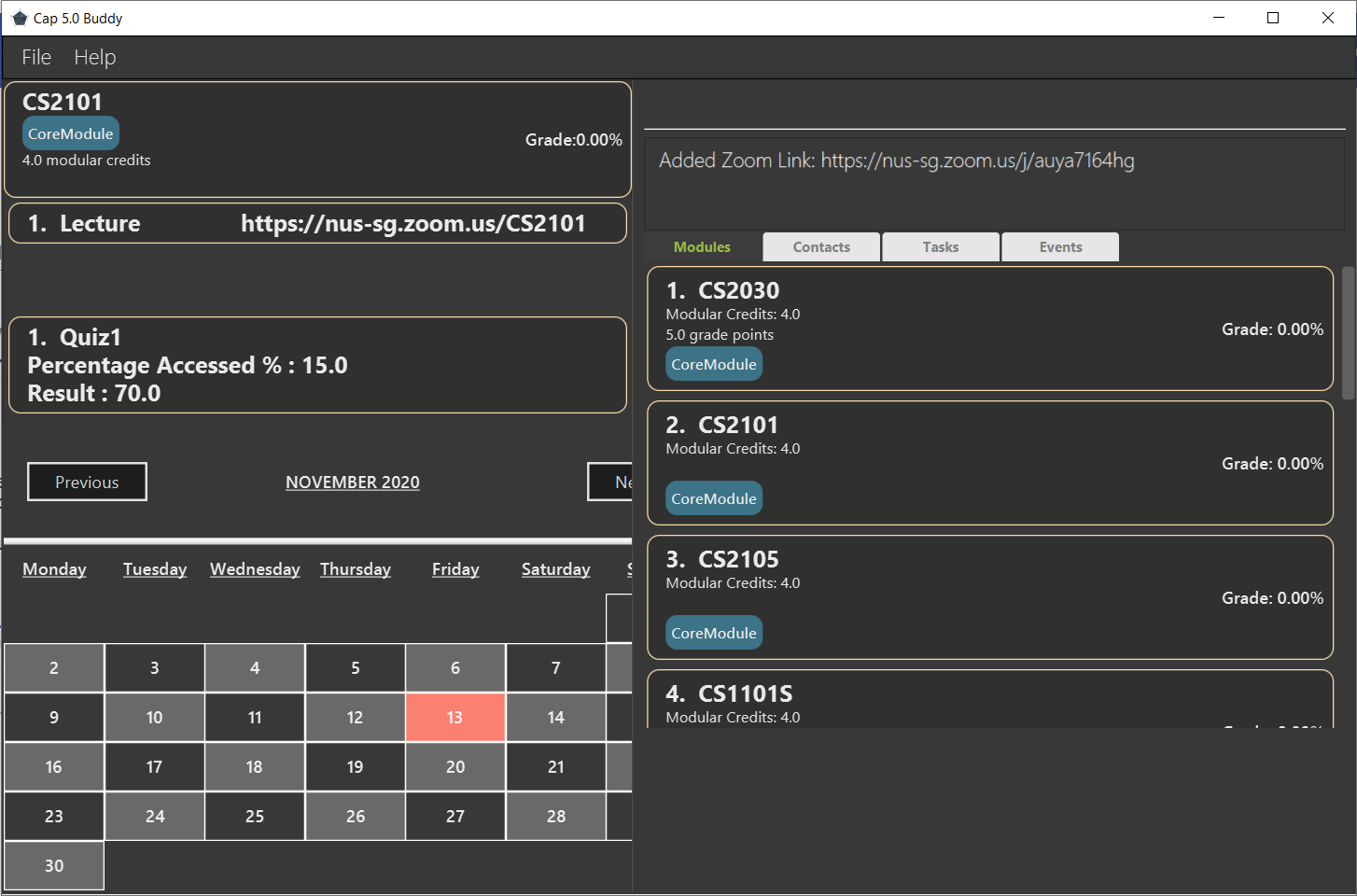Image resolution: width=1357 pixels, height=896 pixels.
Task: Click the module list vertical scrollbar
Action: point(1348,333)
